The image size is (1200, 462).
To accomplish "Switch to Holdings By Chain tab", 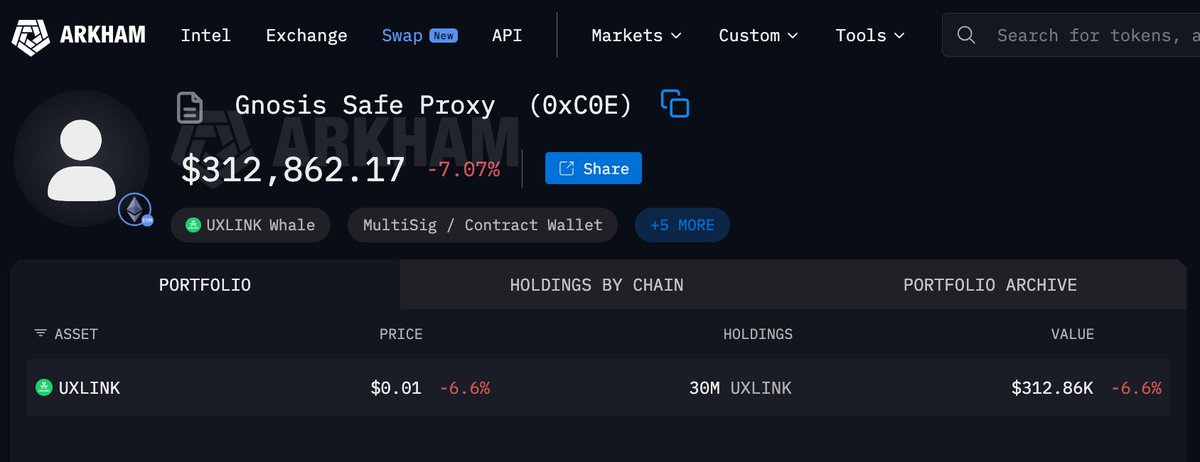I will tap(596, 285).
